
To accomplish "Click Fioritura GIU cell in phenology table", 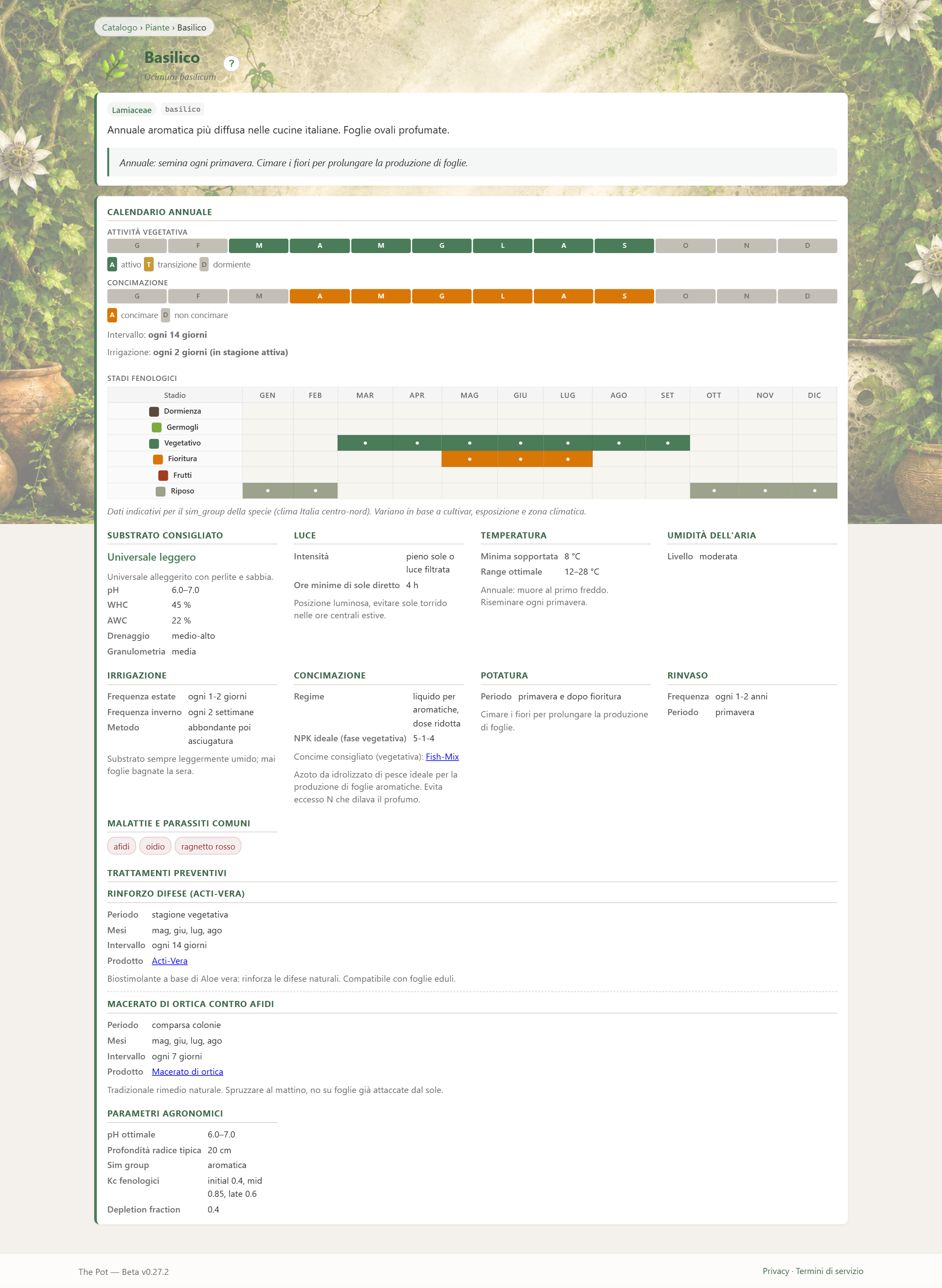I will (520, 459).
